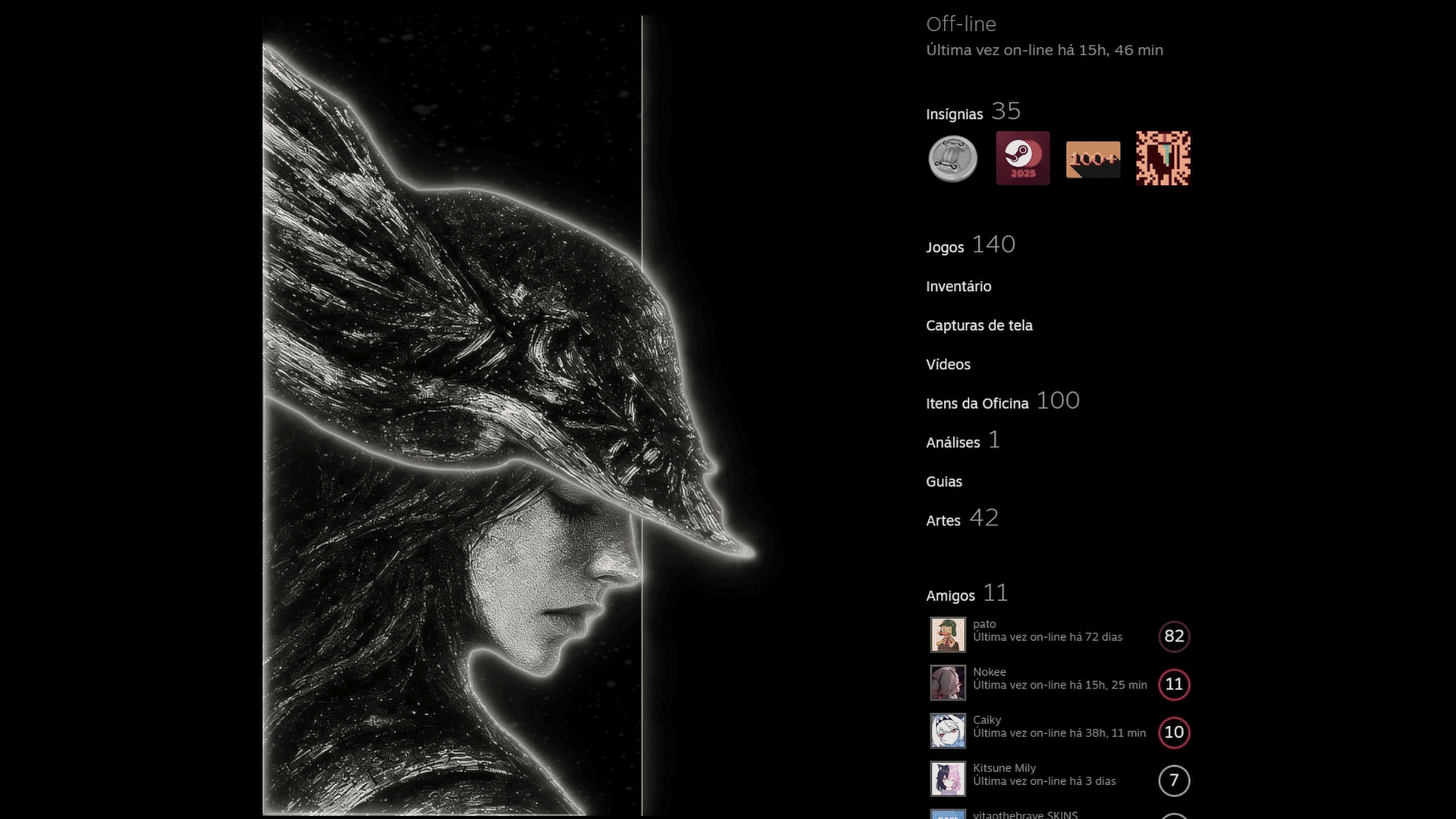Click pato's friend avatar
Image resolution: width=1456 pixels, height=819 pixels.
coord(948,635)
